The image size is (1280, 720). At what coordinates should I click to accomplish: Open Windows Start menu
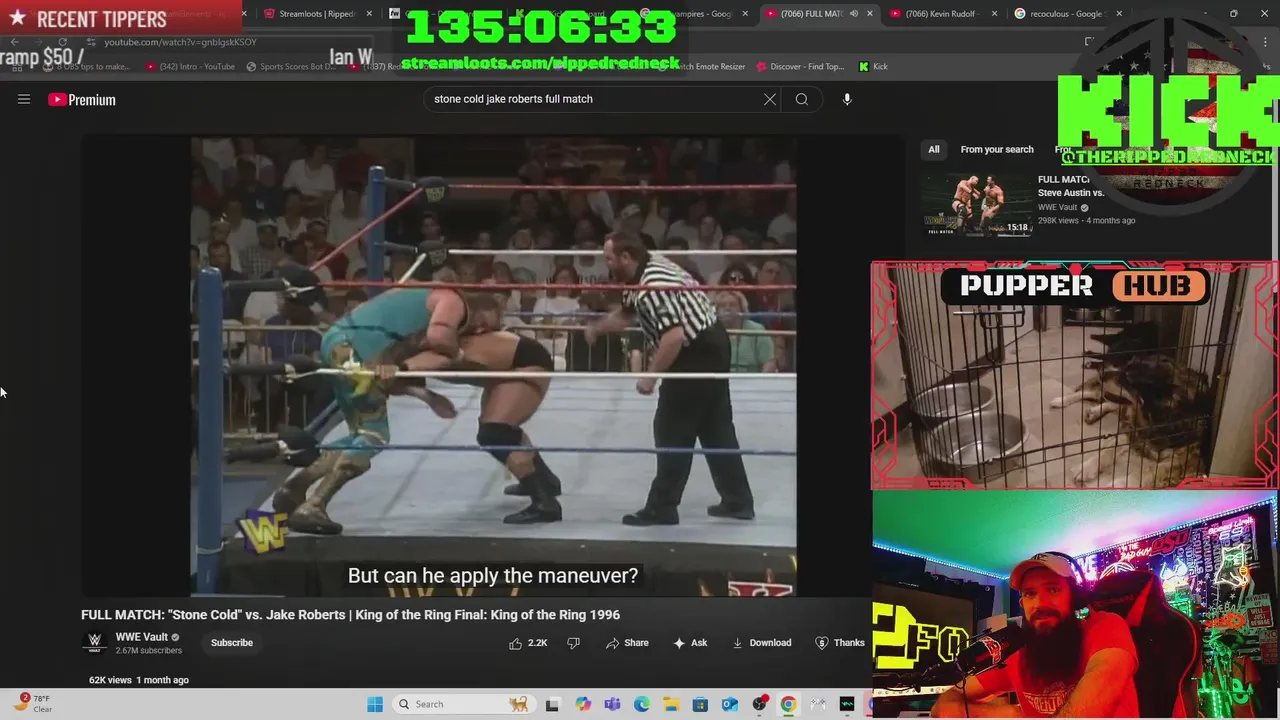click(x=375, y=704)
